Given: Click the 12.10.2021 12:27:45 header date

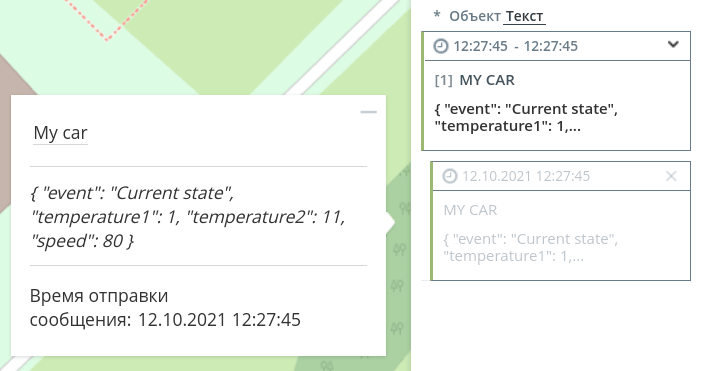Looking at the screenshot, I should coord(526,176).
